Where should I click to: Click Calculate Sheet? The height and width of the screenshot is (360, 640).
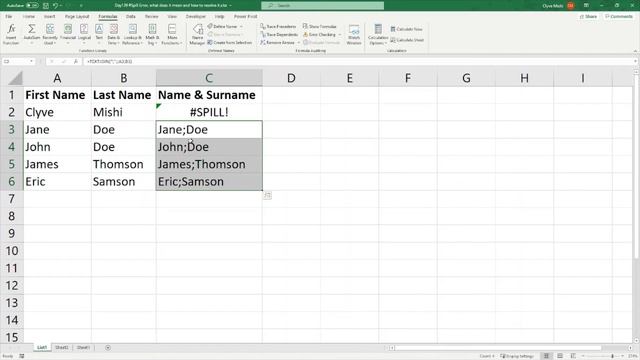pos(407,40)
